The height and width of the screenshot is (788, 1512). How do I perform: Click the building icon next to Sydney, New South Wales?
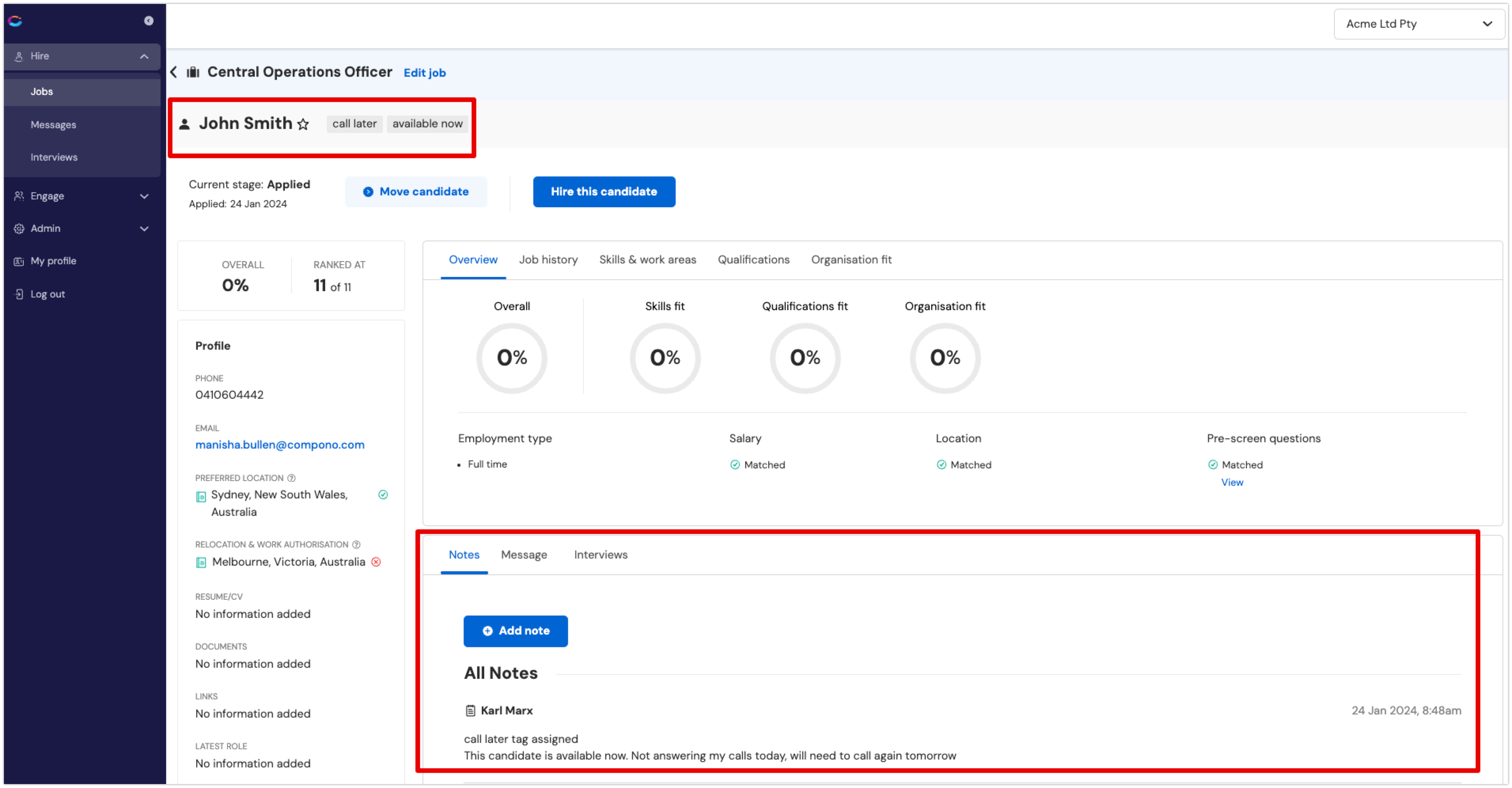(x=201, y=497)
